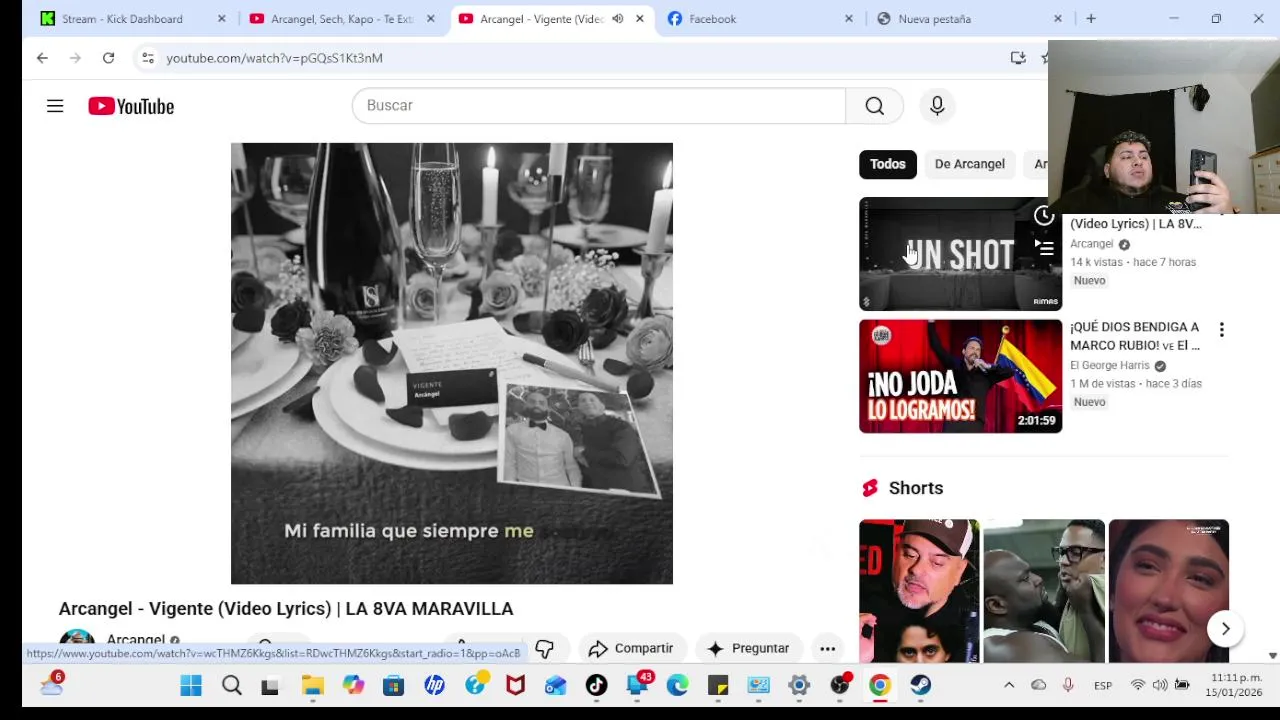
Task: Close the Facebook tab
Action: tap(849, 19)
